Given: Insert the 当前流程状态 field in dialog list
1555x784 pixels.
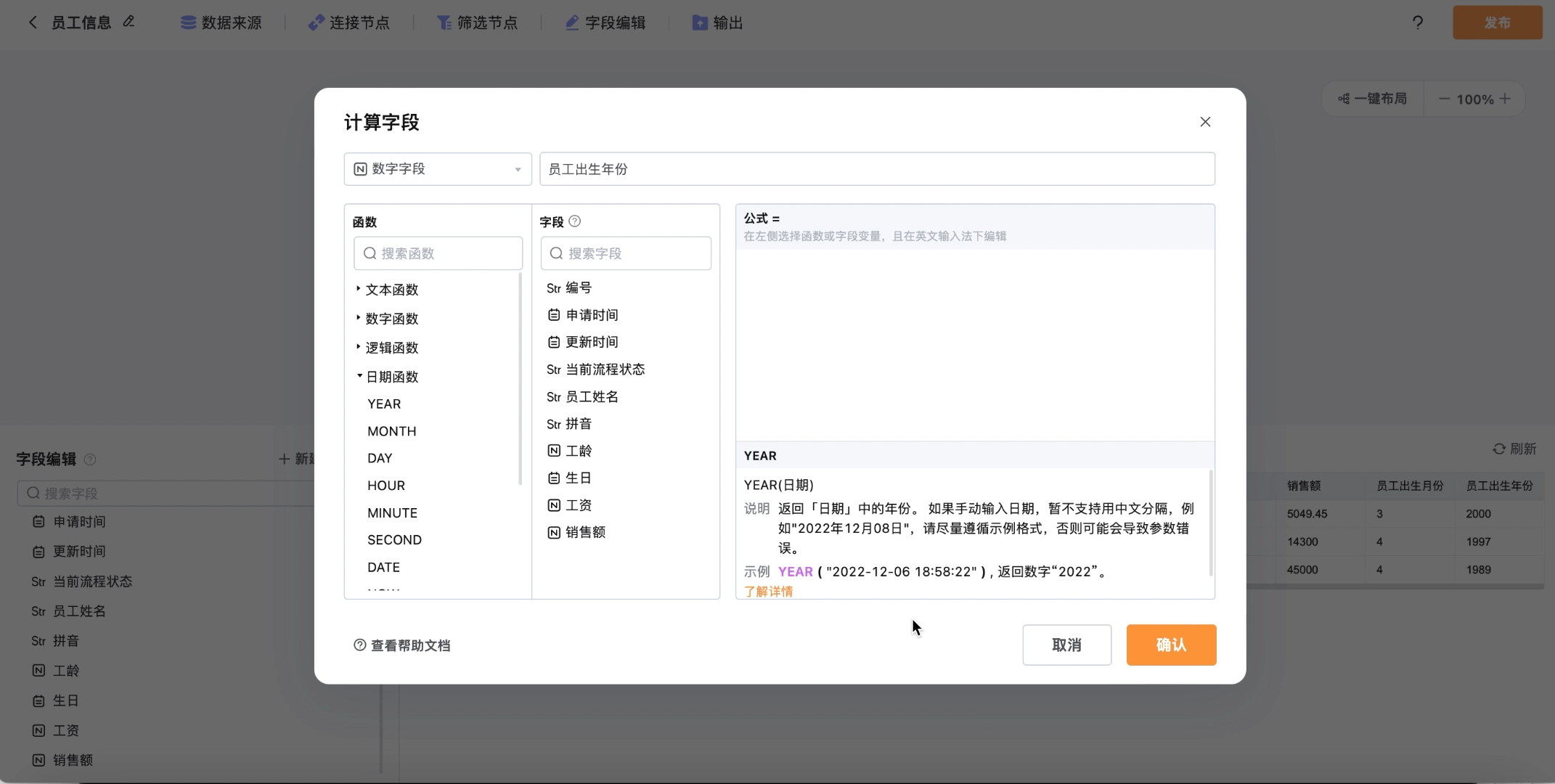Looking at the screenshot, I should [595, 369].
